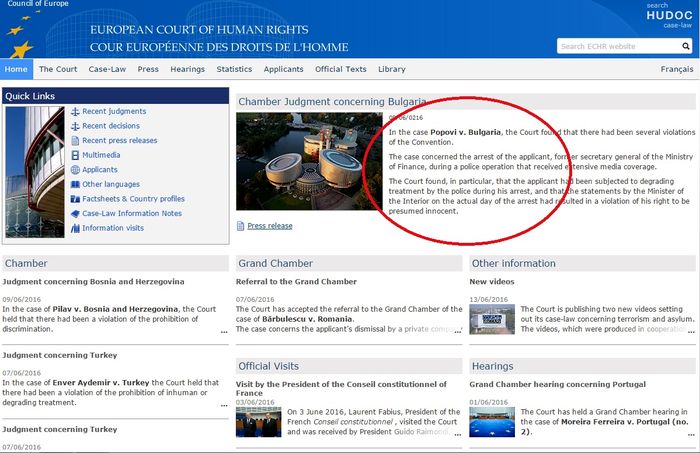Expand the Official Visits item ellipsis
Viewport: 700px width, 453px height.
[458, 434]
